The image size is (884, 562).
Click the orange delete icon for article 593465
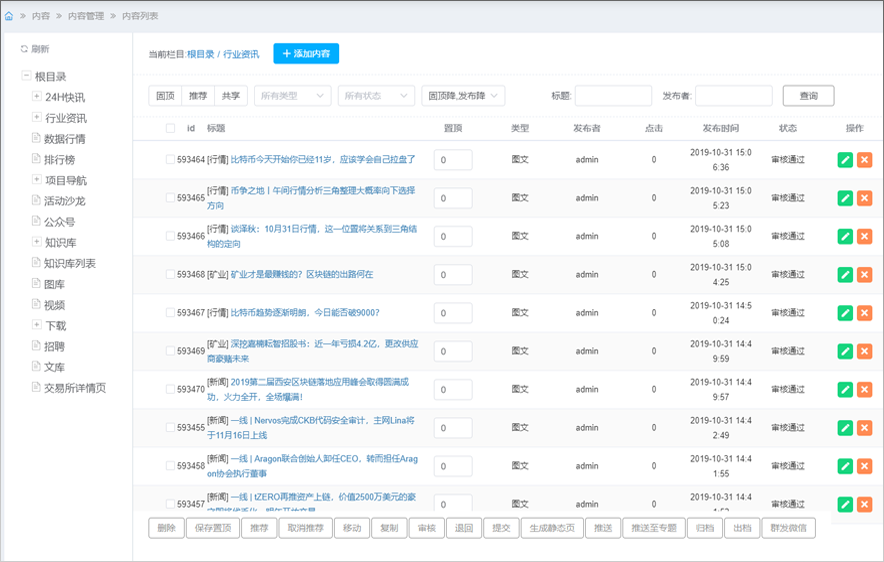click(x=864, y=198)
